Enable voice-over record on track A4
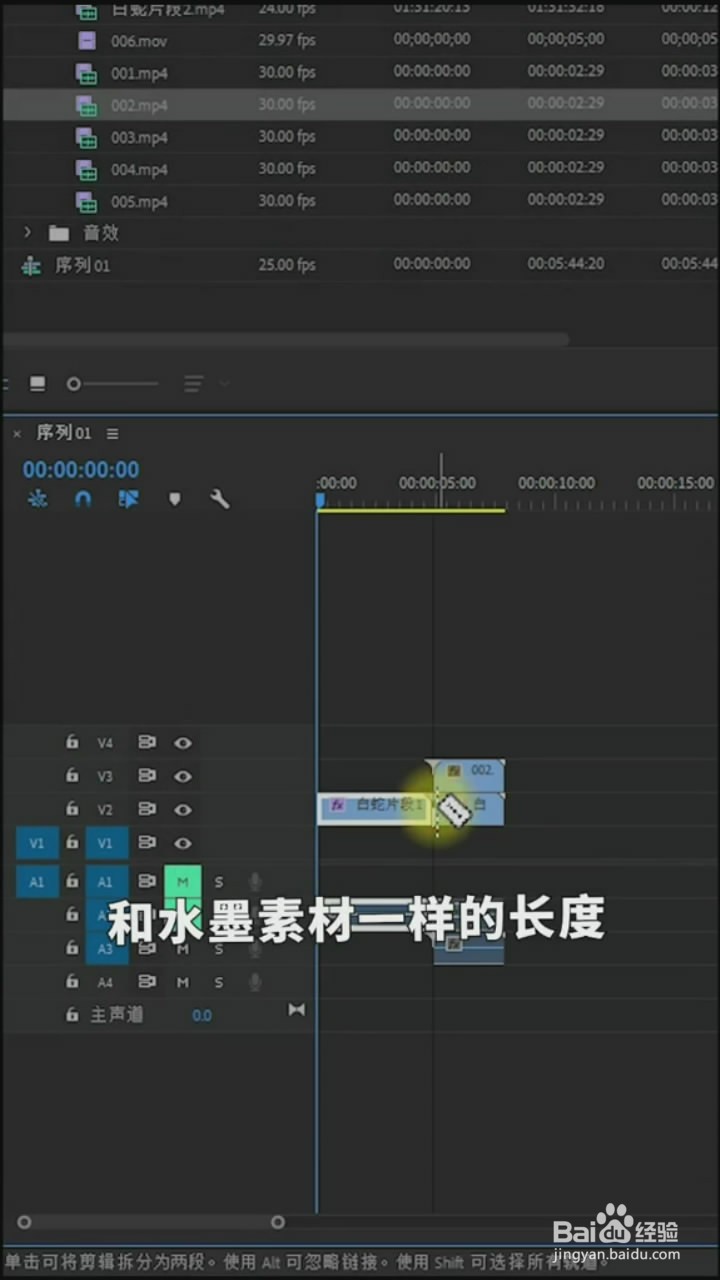The height and width of the screenshot is (1280, 720). 255,983
